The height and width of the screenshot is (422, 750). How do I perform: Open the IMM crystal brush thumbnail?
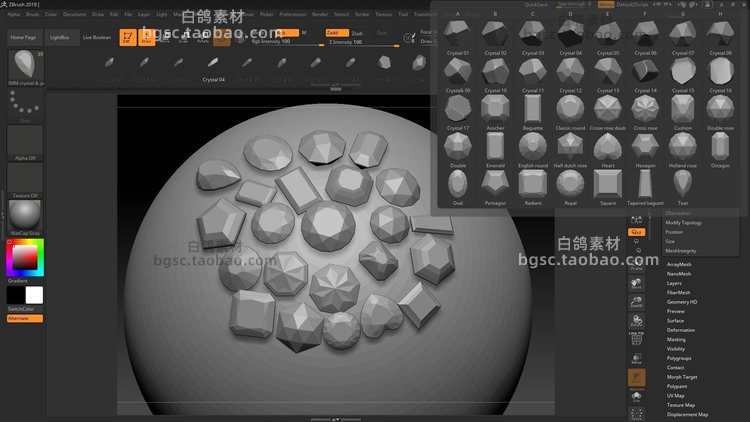click(x=25, y=66)
